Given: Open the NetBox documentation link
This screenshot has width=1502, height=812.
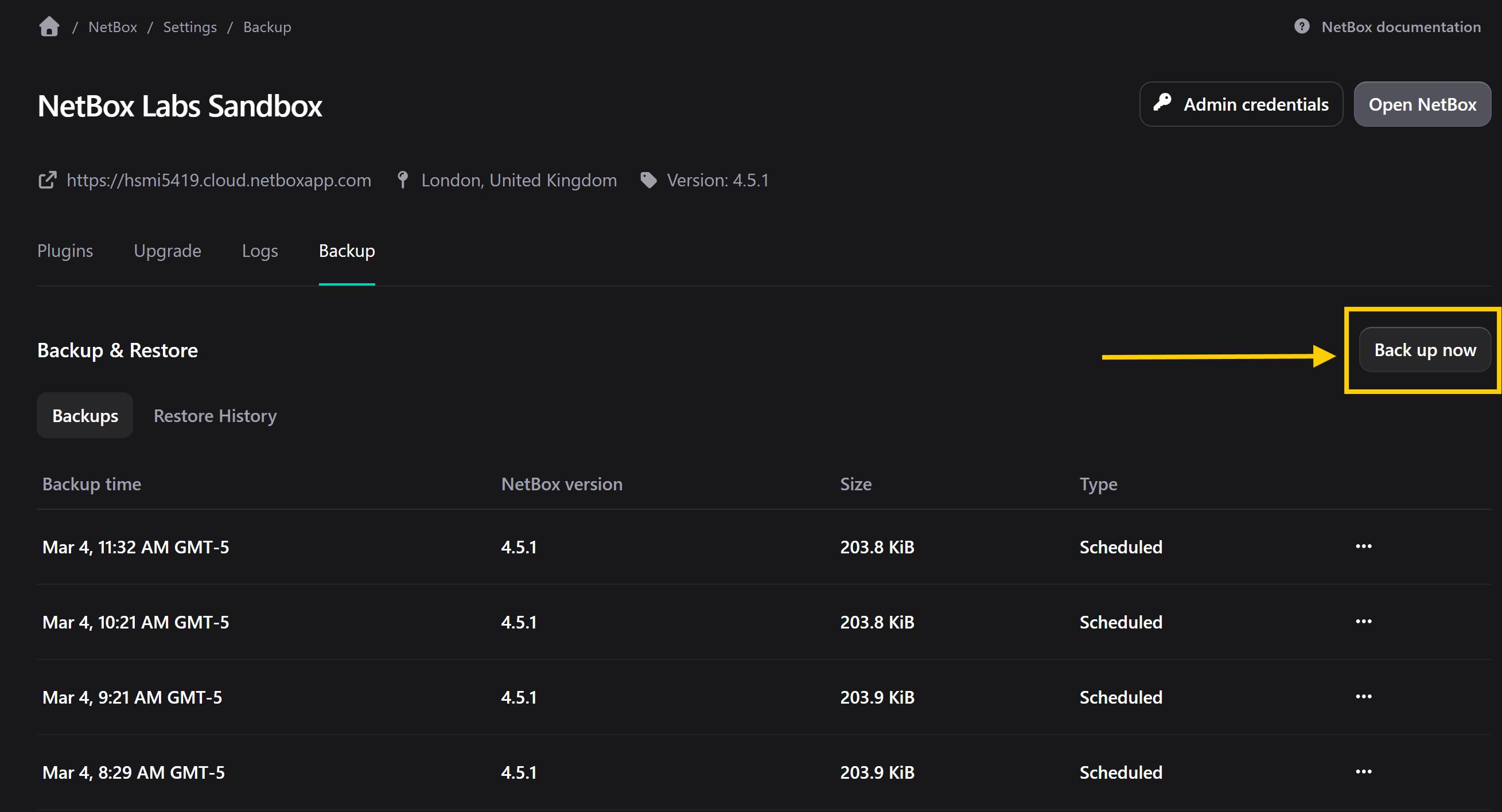Looking at the screenshot, I should click(x=1400, y=27).
